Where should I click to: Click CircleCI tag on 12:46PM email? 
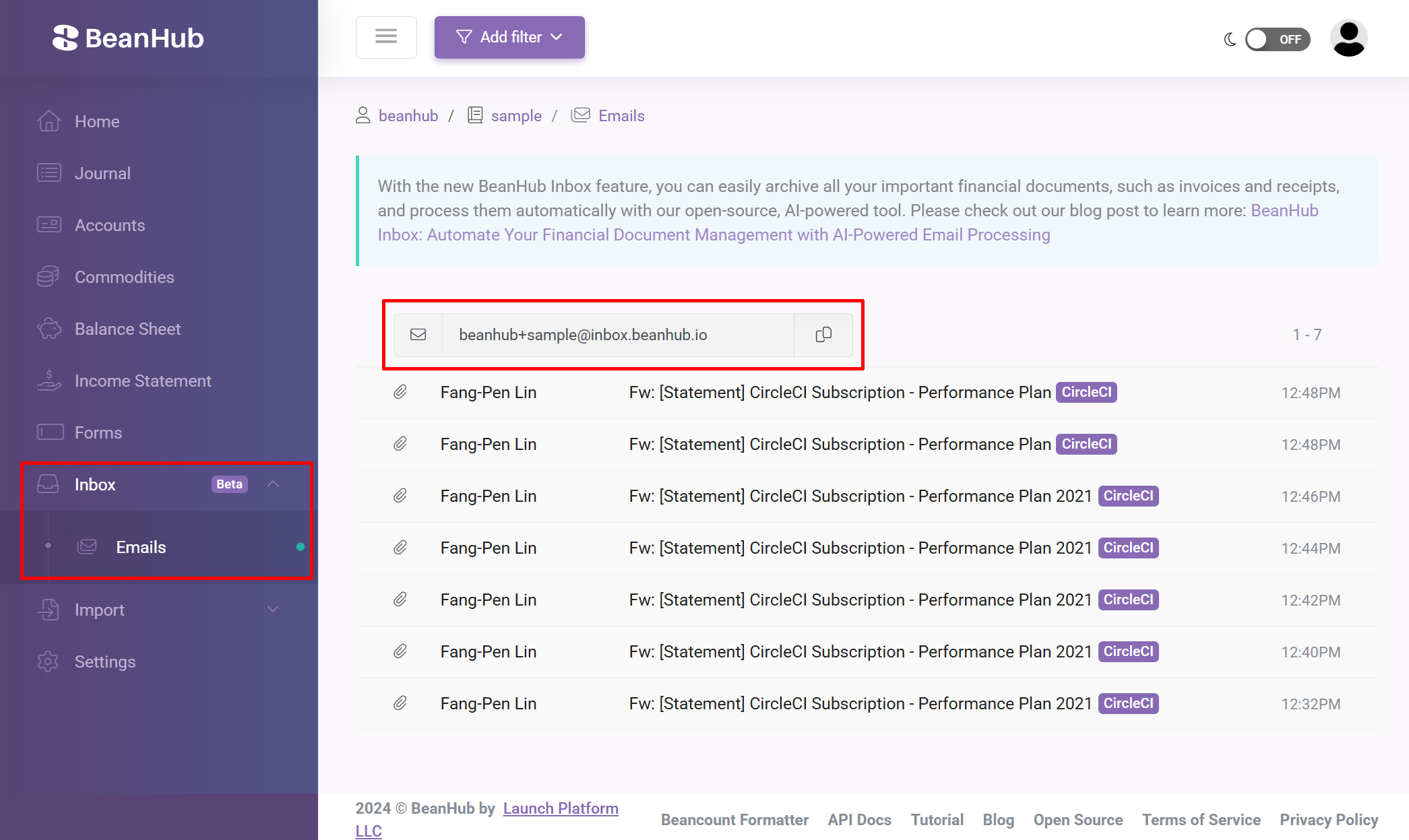1128,496
